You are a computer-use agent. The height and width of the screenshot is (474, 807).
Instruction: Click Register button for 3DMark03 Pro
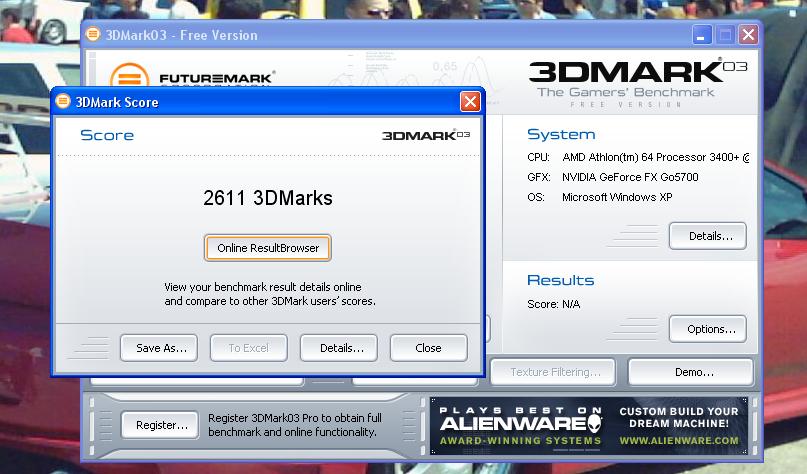[160, 425]
